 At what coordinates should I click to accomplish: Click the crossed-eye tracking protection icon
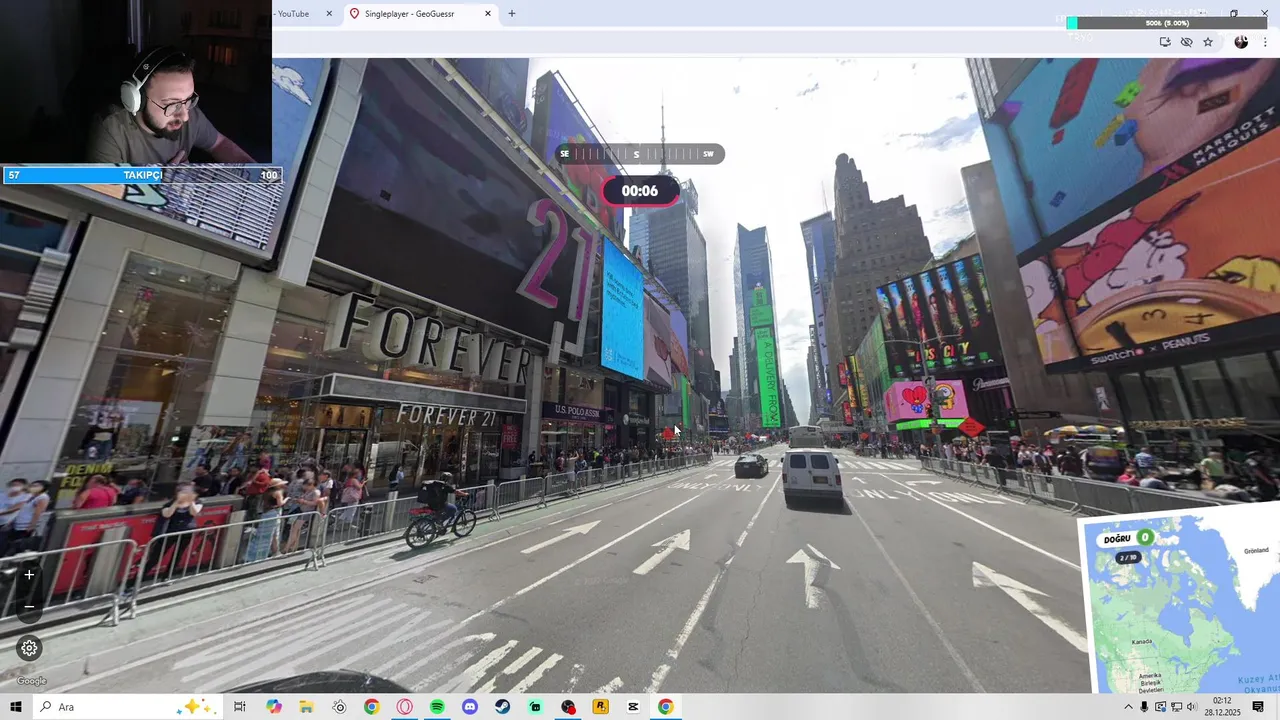pos(1186,42)
